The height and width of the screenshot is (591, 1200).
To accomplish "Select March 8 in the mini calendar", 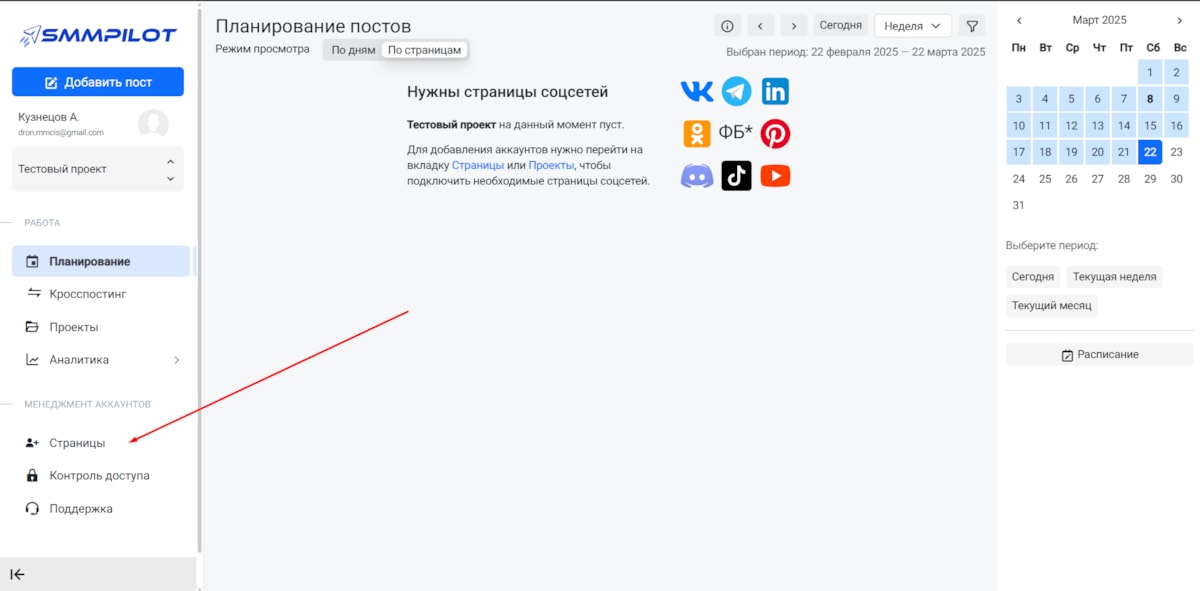I will [x=1151, y=99].
